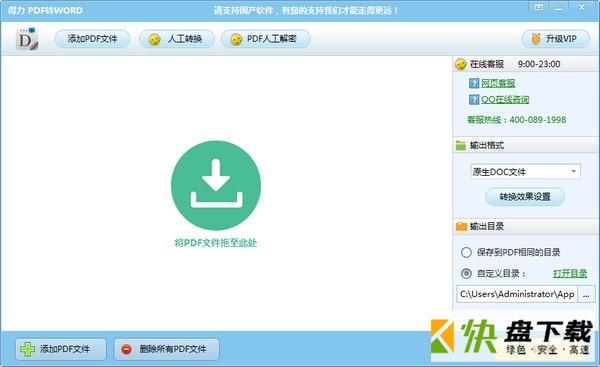The height and width of the screenshot is (367, 600).
Task: Click the VIP medal icon
Action: (x=536, y=39)
